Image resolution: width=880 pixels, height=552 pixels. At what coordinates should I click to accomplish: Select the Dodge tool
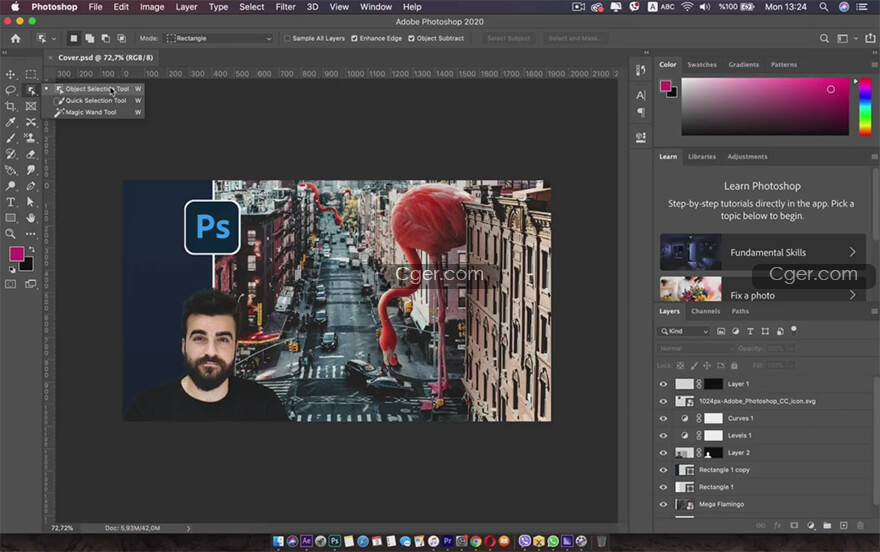tap(11, 186)
